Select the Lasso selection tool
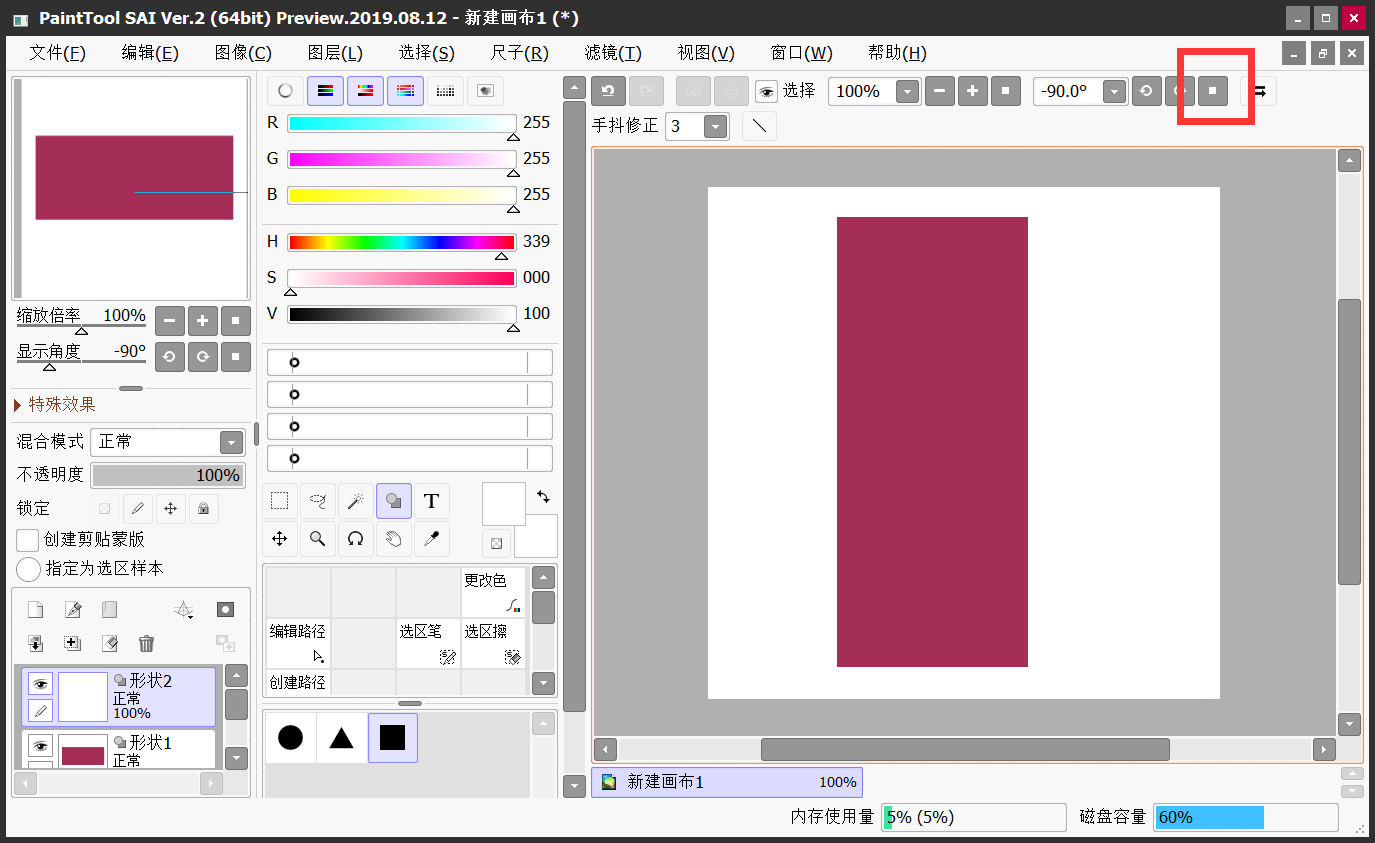Viewport: 1375px width, 843px height. [318, 501]
